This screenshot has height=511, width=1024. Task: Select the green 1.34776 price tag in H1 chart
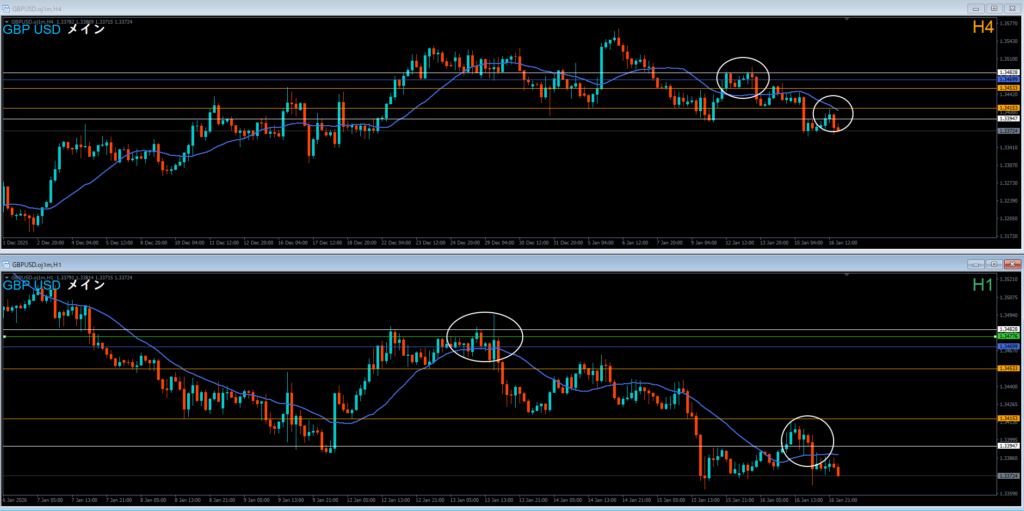tap(1007, 336)
